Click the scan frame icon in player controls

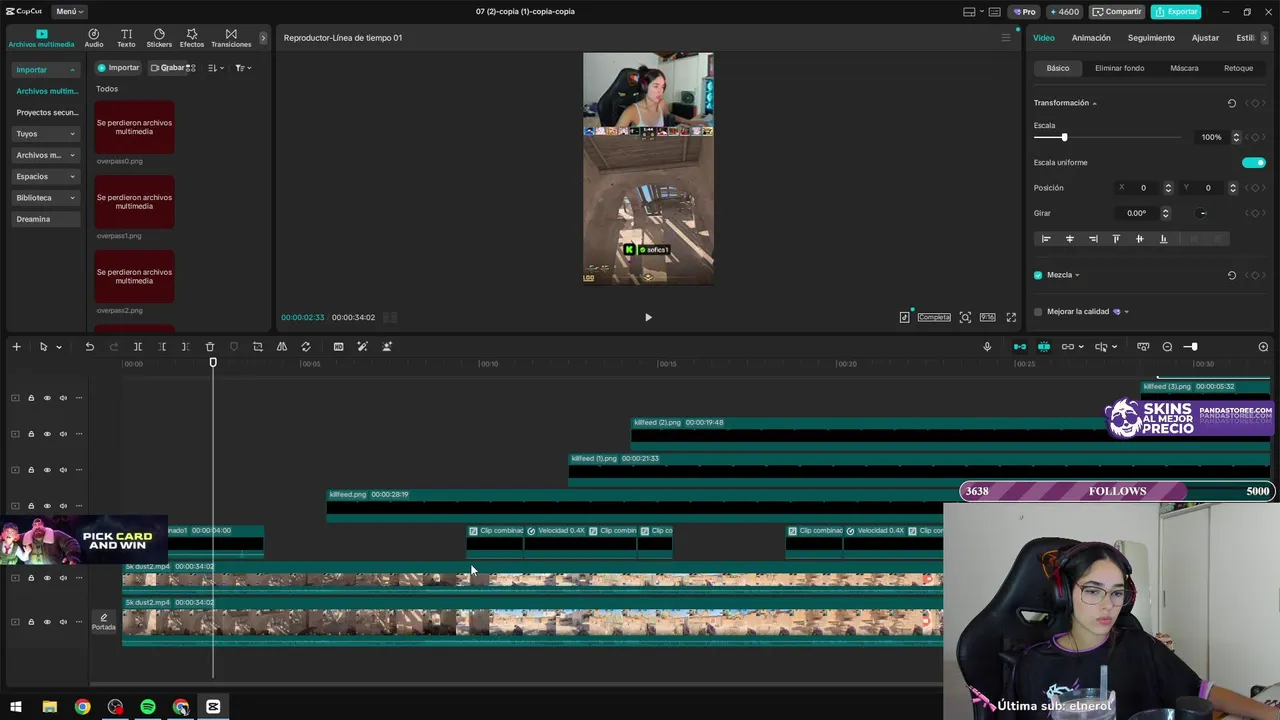point(965,317)
